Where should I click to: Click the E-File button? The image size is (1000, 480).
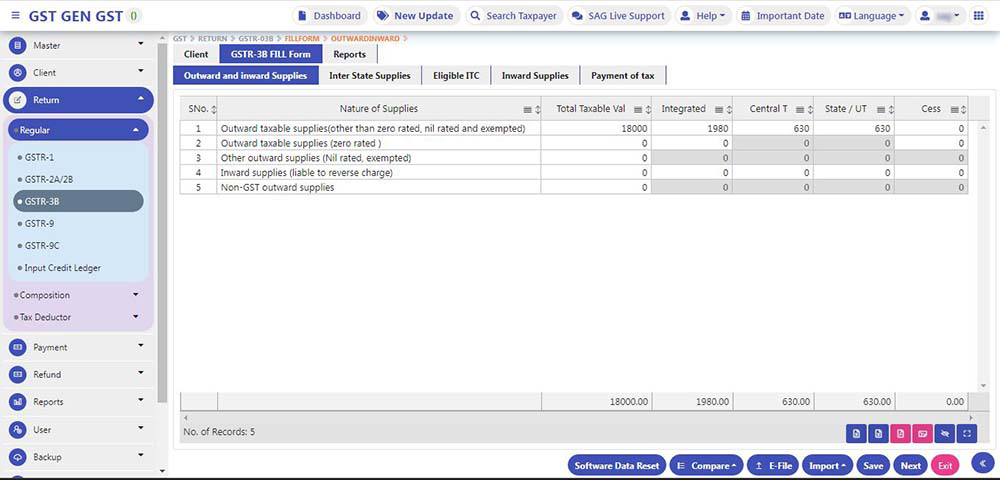tap(773, 465)
